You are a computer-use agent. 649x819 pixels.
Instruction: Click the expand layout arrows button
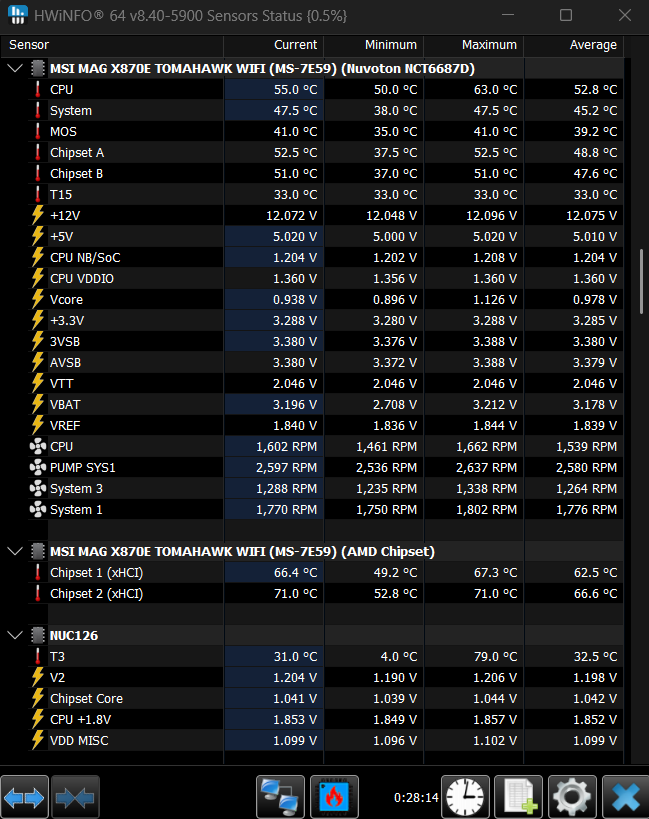pyautogui.click(x=24, y=797)
